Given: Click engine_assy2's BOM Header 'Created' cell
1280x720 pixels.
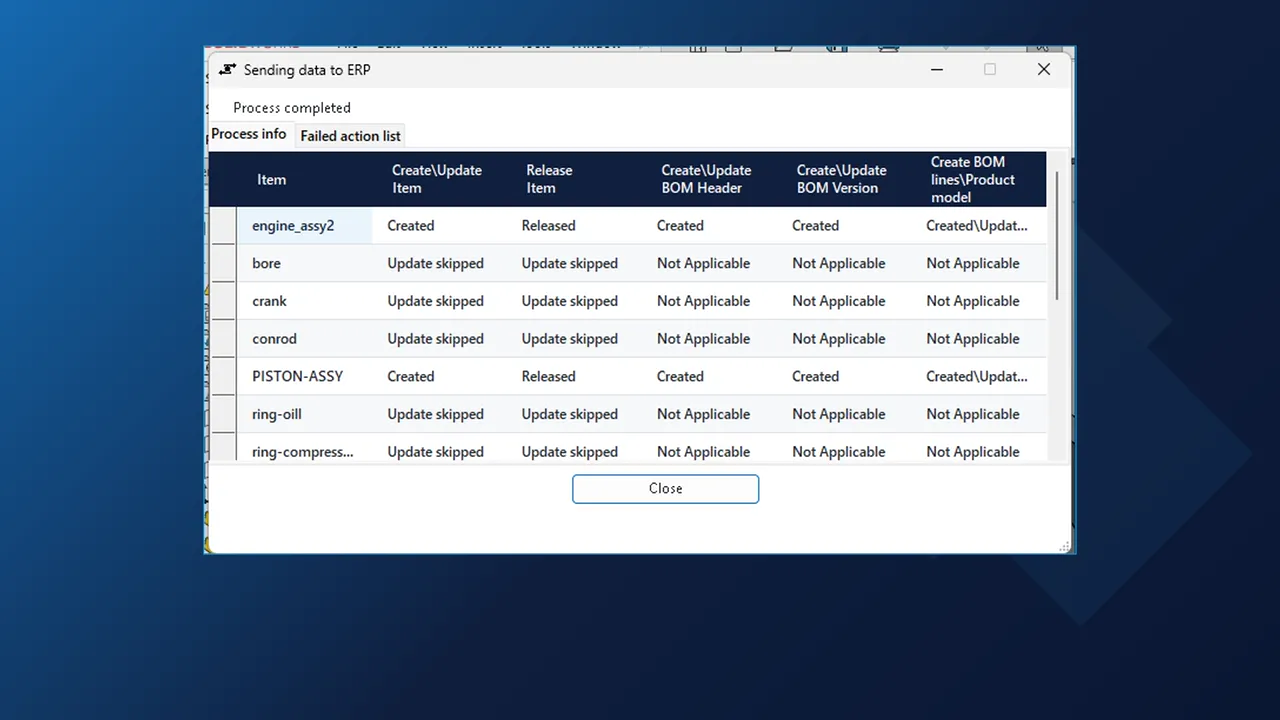Looking at the screenshot, I should click(709, 226).
